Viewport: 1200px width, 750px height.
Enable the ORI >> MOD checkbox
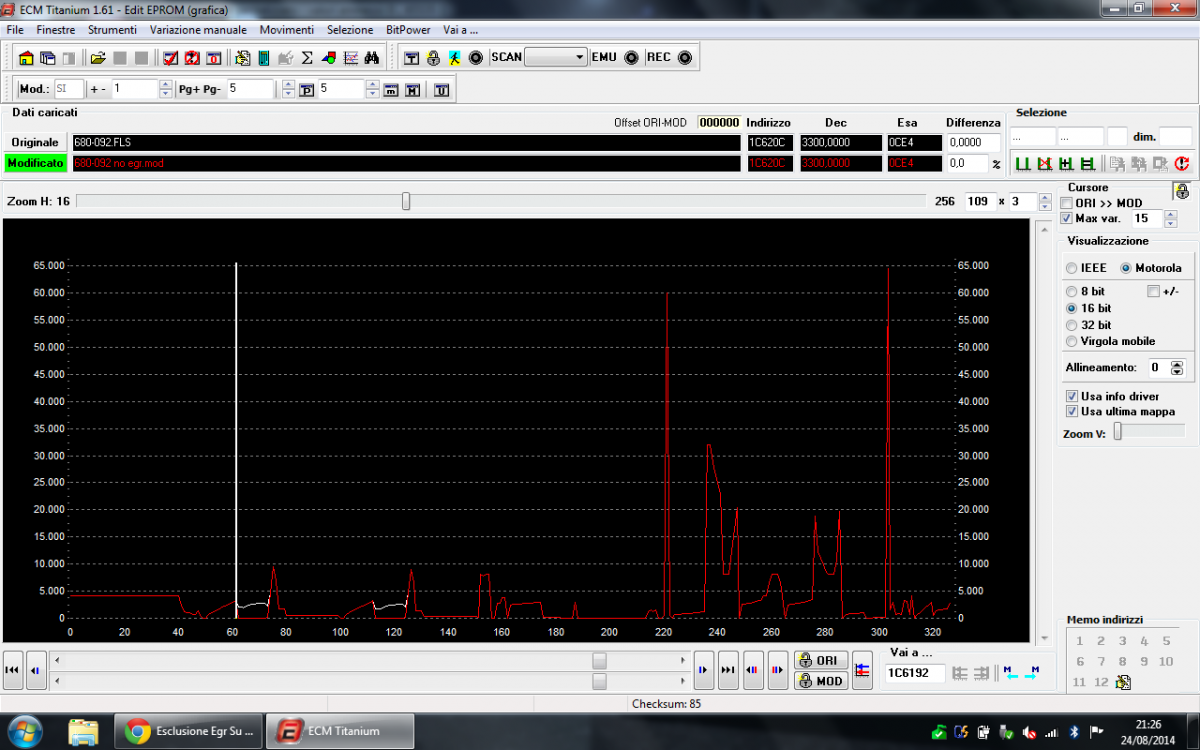tap(1066, 203)
